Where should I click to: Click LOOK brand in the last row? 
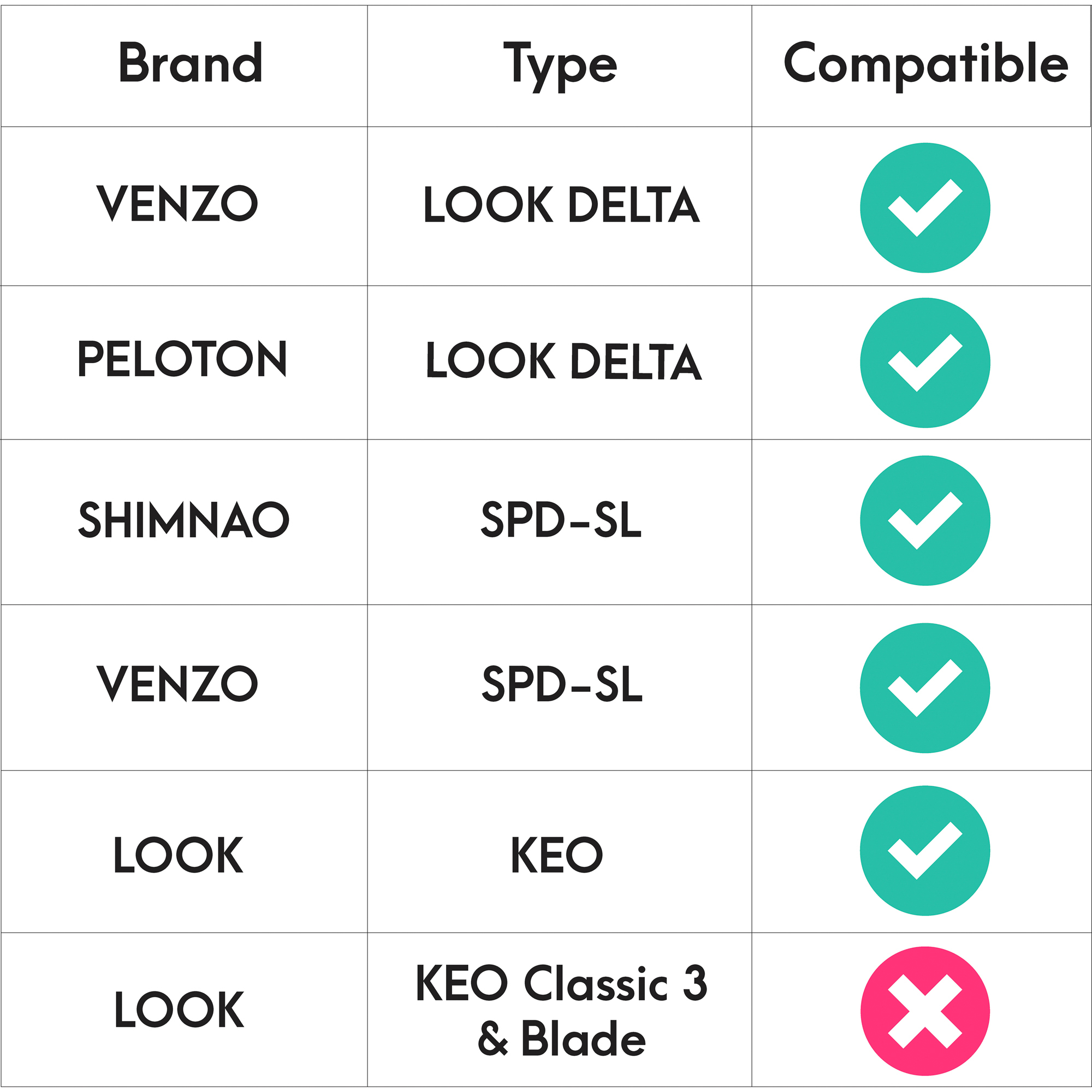[x=179, y=1010]
